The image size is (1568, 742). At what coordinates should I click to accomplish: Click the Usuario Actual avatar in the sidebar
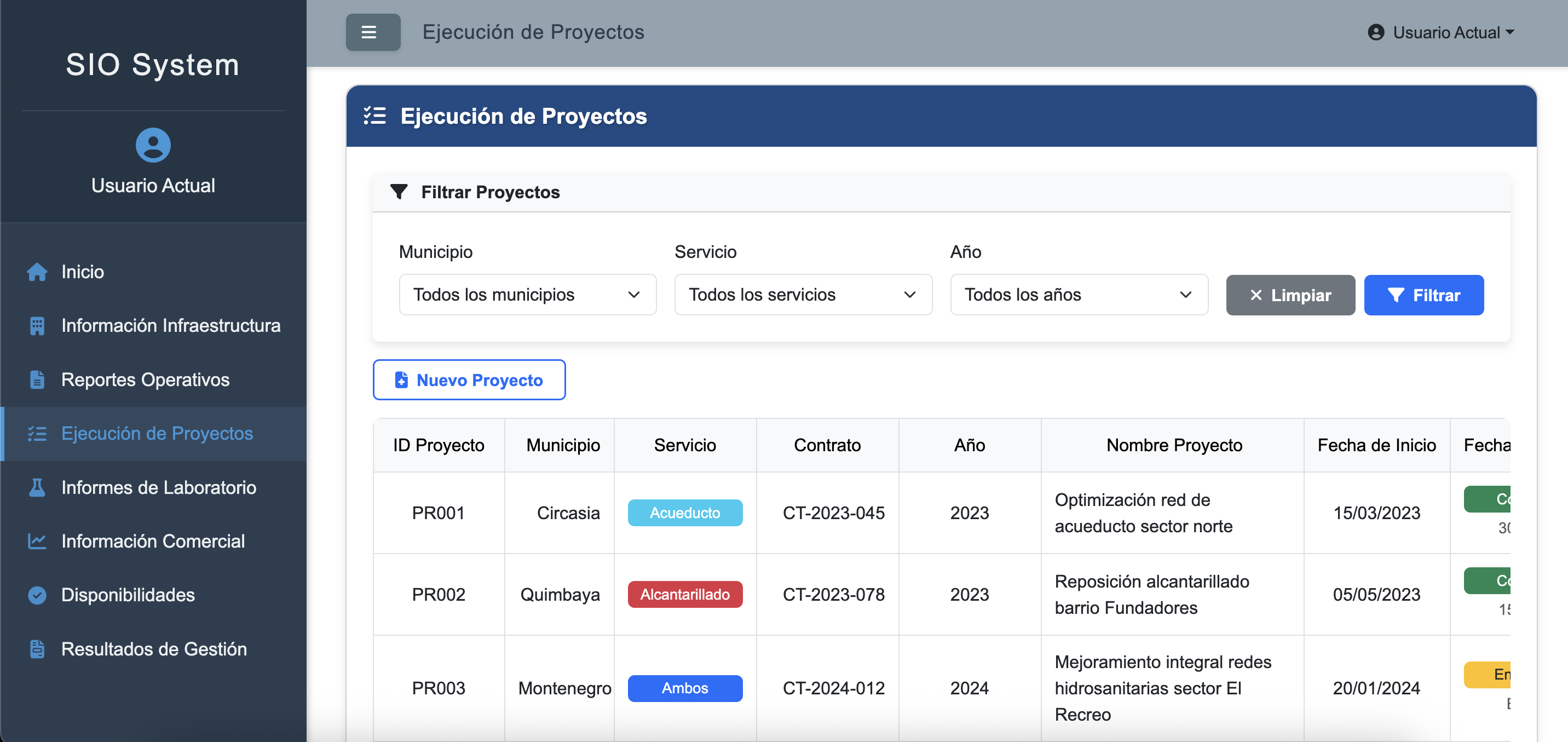tap(152, 146)
